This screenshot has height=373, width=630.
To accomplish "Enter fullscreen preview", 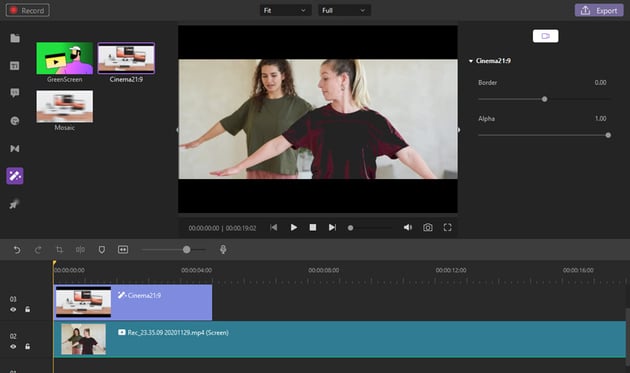I will 448,227.
